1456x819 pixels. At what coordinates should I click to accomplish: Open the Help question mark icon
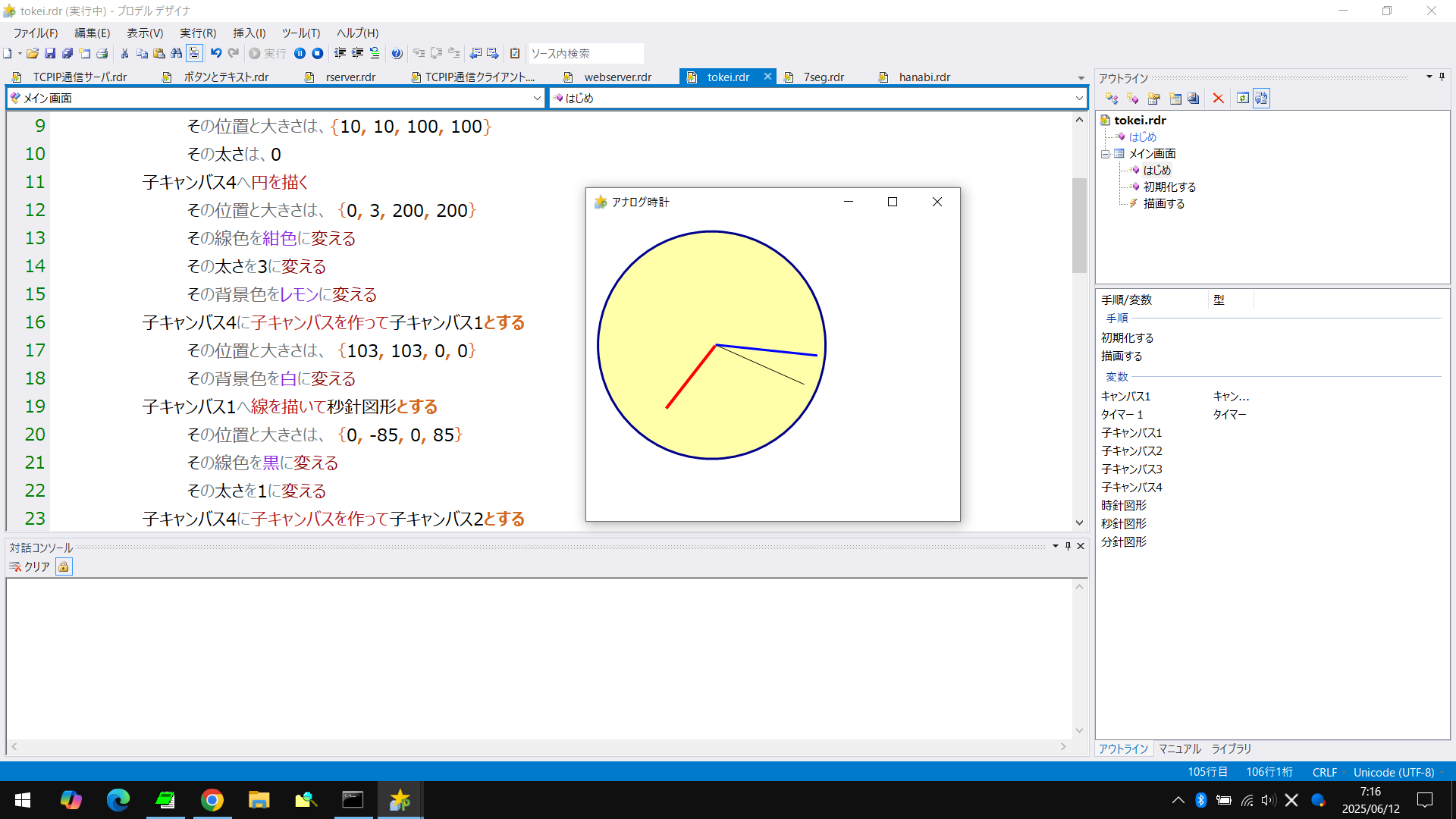(x=397, y=53)
